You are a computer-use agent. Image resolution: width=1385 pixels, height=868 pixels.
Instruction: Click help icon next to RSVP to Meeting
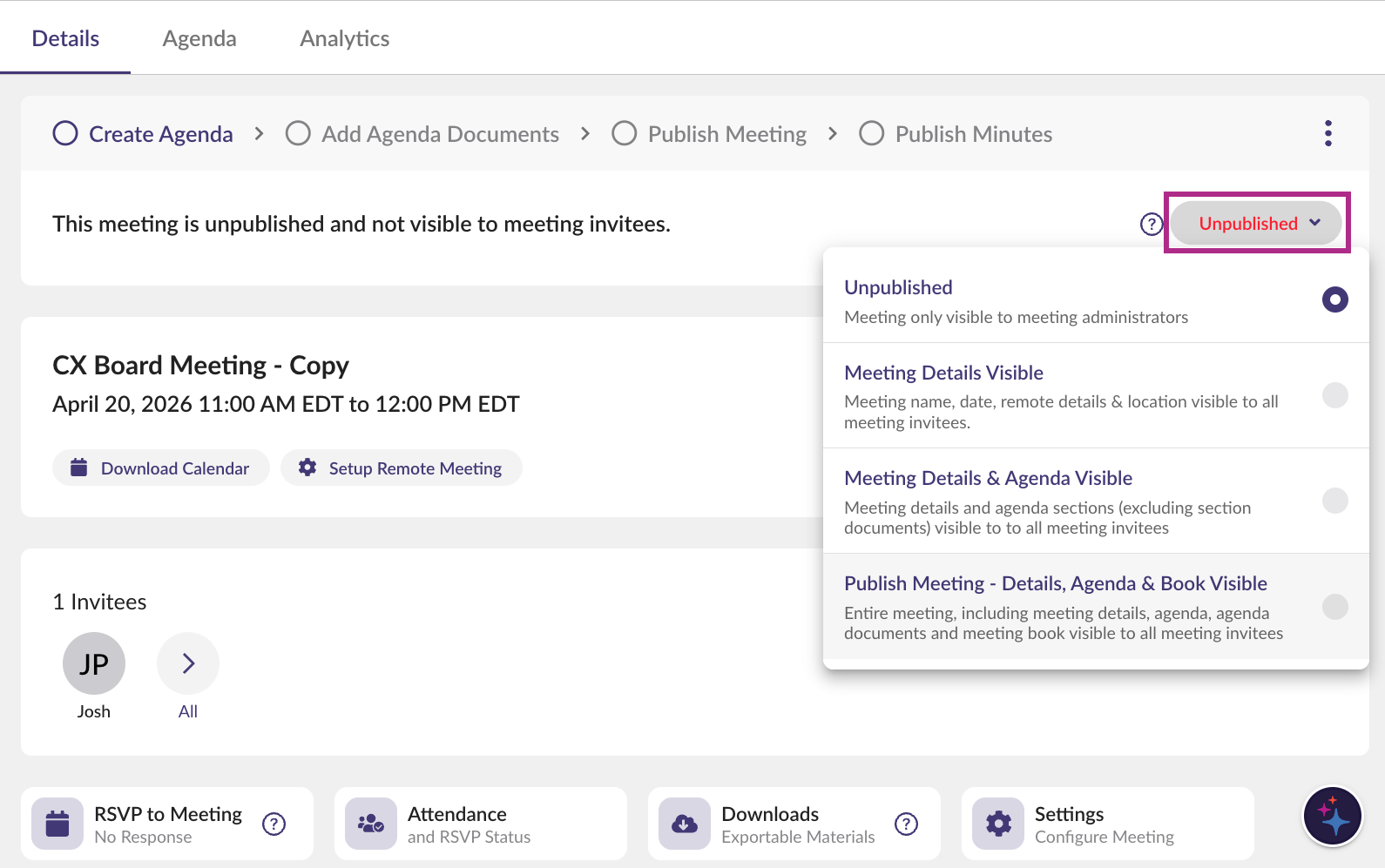pyautogui.click(x=274, y=824)
